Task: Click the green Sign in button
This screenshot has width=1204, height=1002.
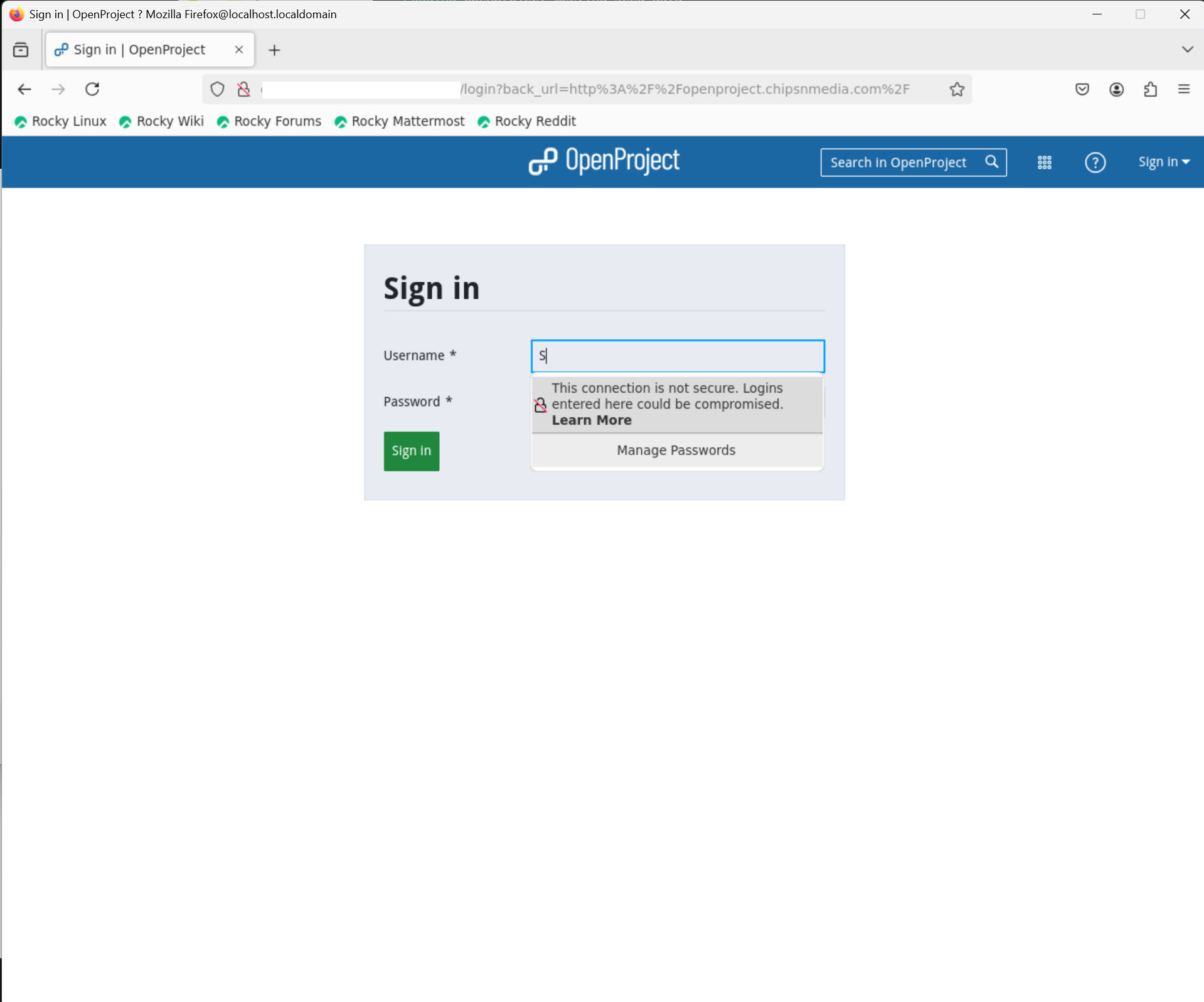Action: [412, 451]
